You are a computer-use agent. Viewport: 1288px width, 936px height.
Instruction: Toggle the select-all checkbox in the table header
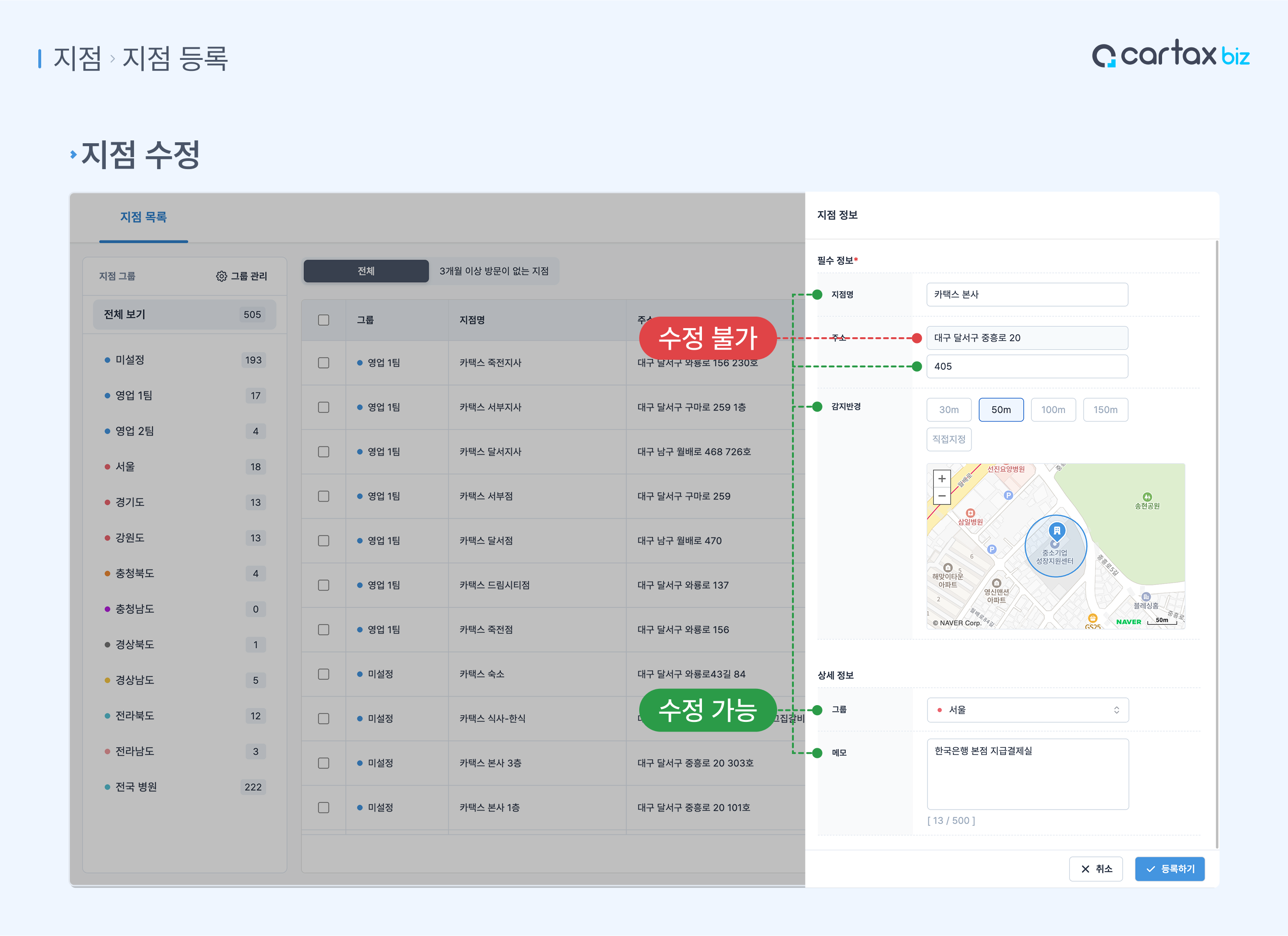pos(324,320)
